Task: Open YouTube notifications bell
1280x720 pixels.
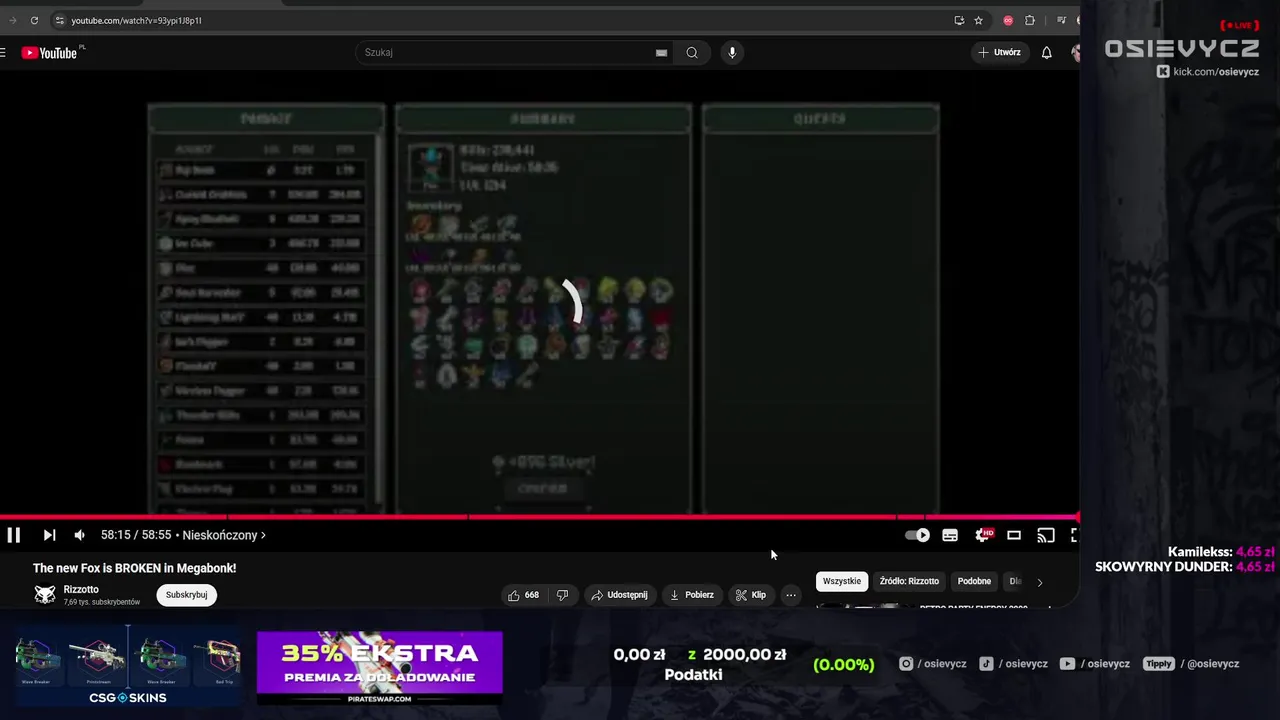Action: click(x=1047, y=53)
